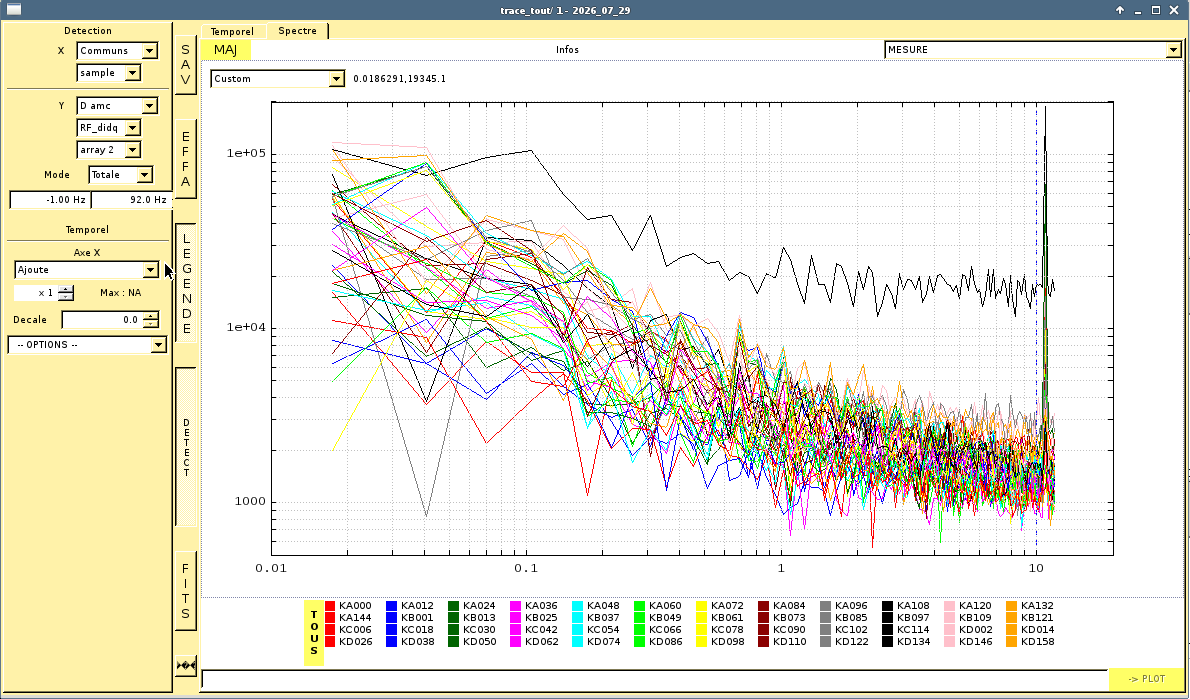Image resolution: width=1190 pixels, height=699 pixels.
Task: Toggle the black KA108 trace in legend
Action: coord(887,606)
